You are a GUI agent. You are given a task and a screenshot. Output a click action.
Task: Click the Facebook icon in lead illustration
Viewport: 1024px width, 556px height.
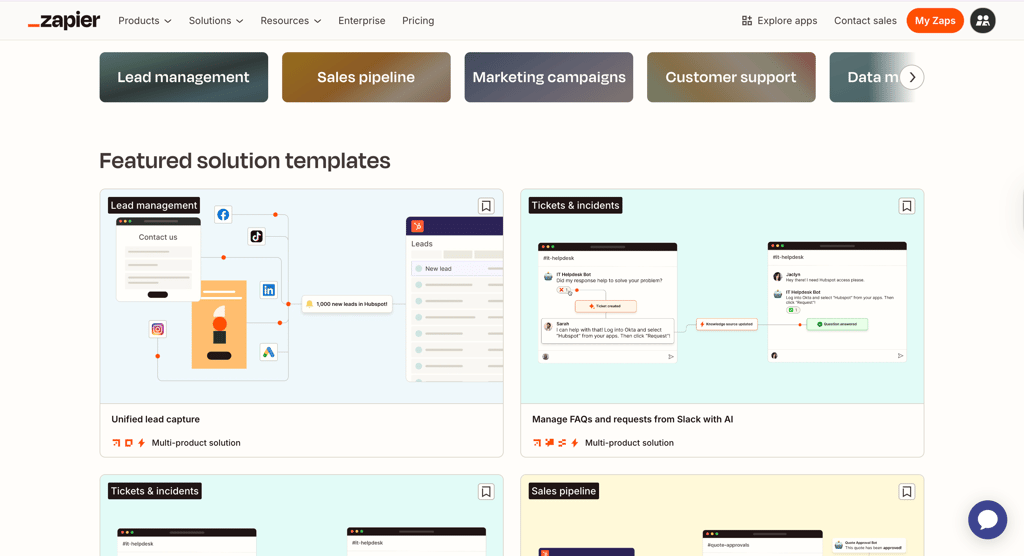(223, 214)
